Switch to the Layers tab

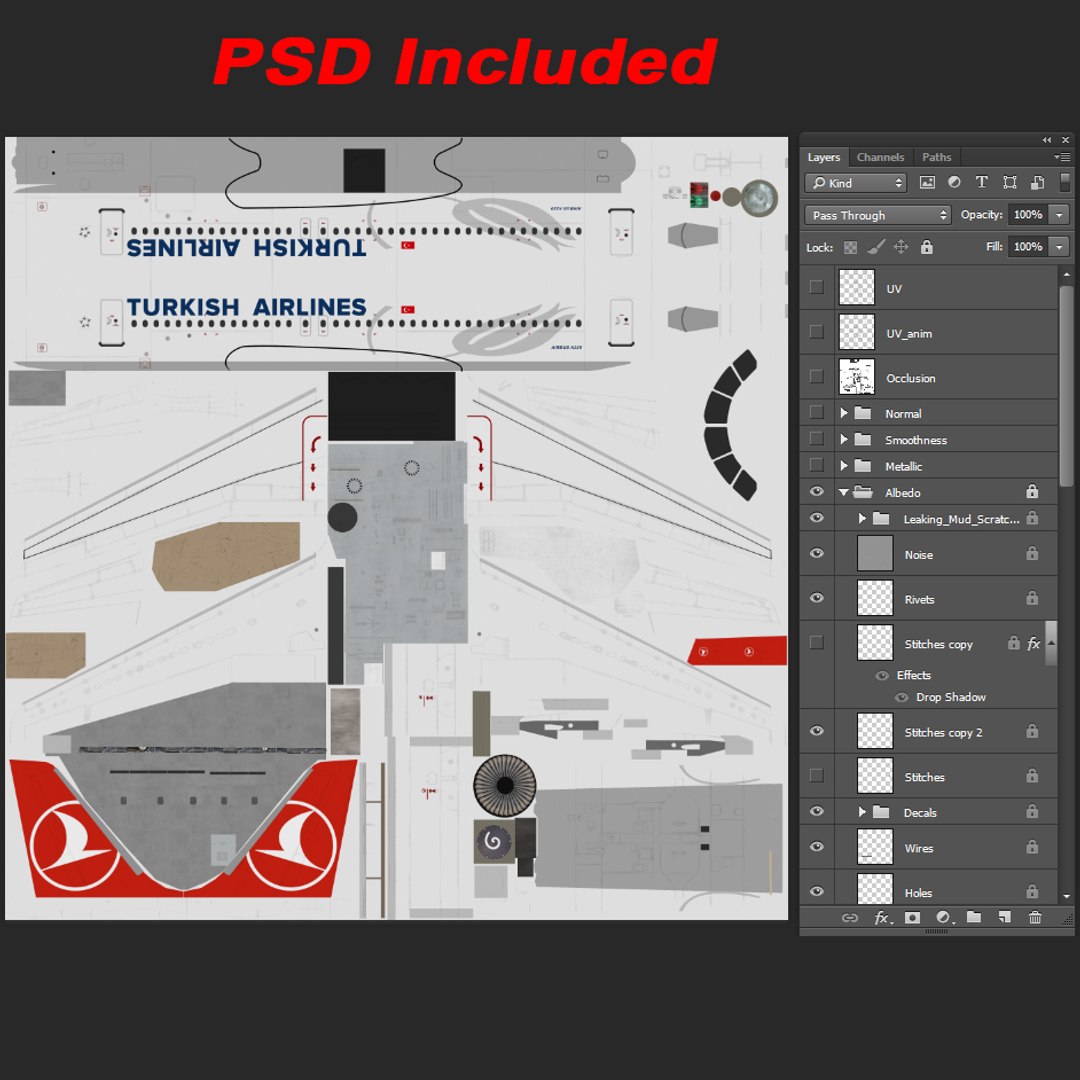[x=824, y=157]
